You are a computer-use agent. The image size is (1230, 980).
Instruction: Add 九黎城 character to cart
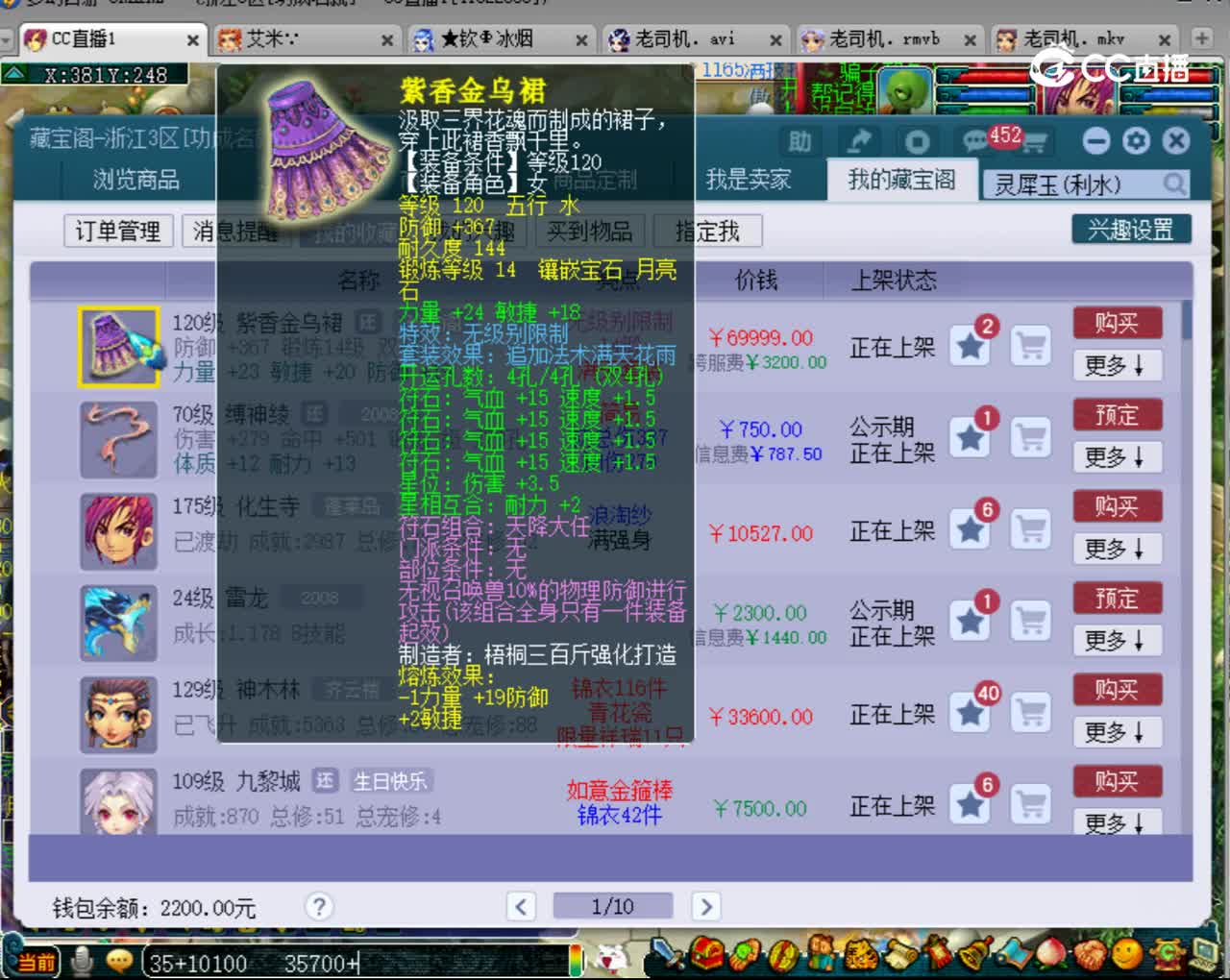pos(1031,804)
